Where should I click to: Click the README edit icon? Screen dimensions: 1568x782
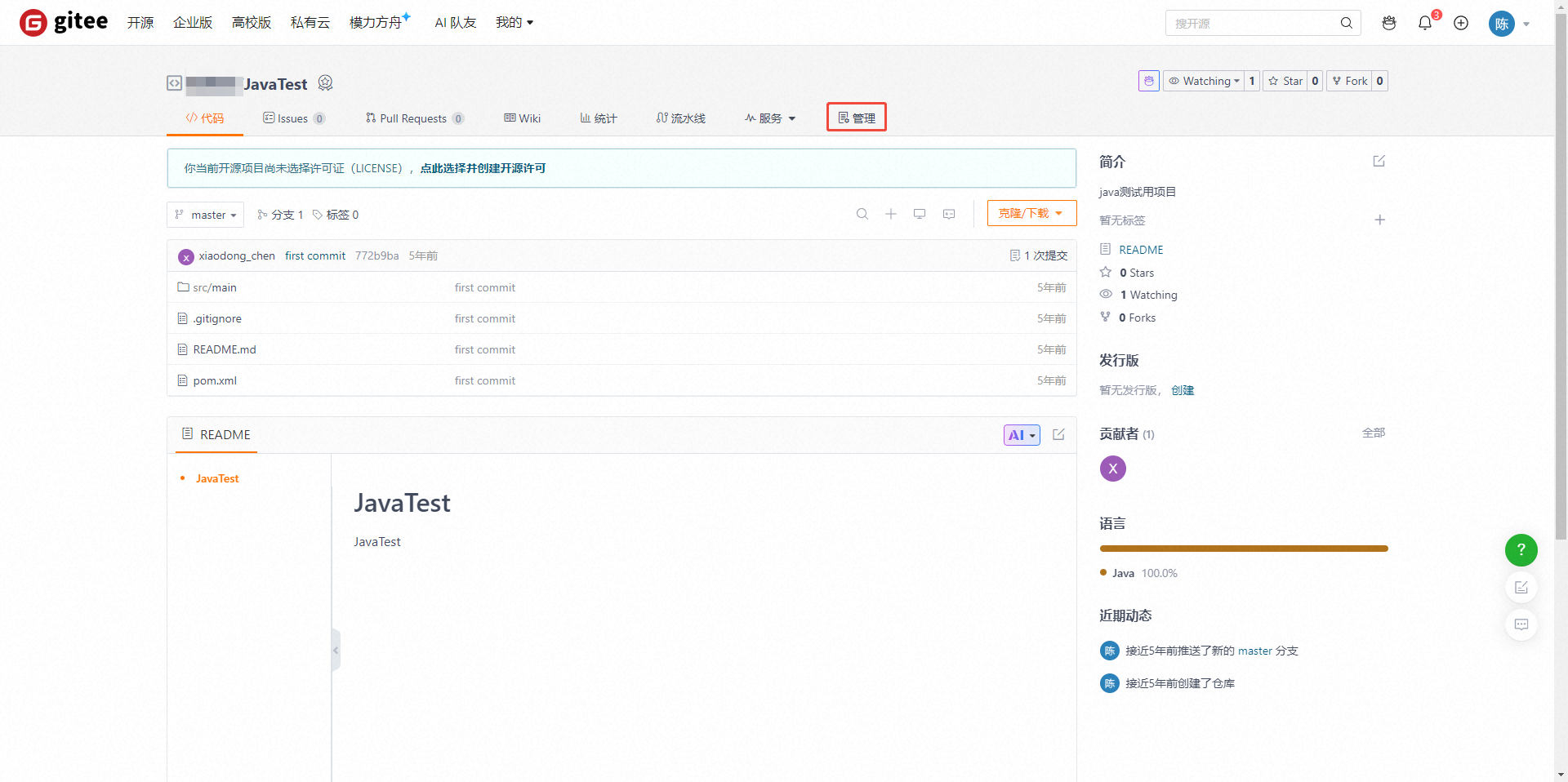click(x=1058, y=435)
